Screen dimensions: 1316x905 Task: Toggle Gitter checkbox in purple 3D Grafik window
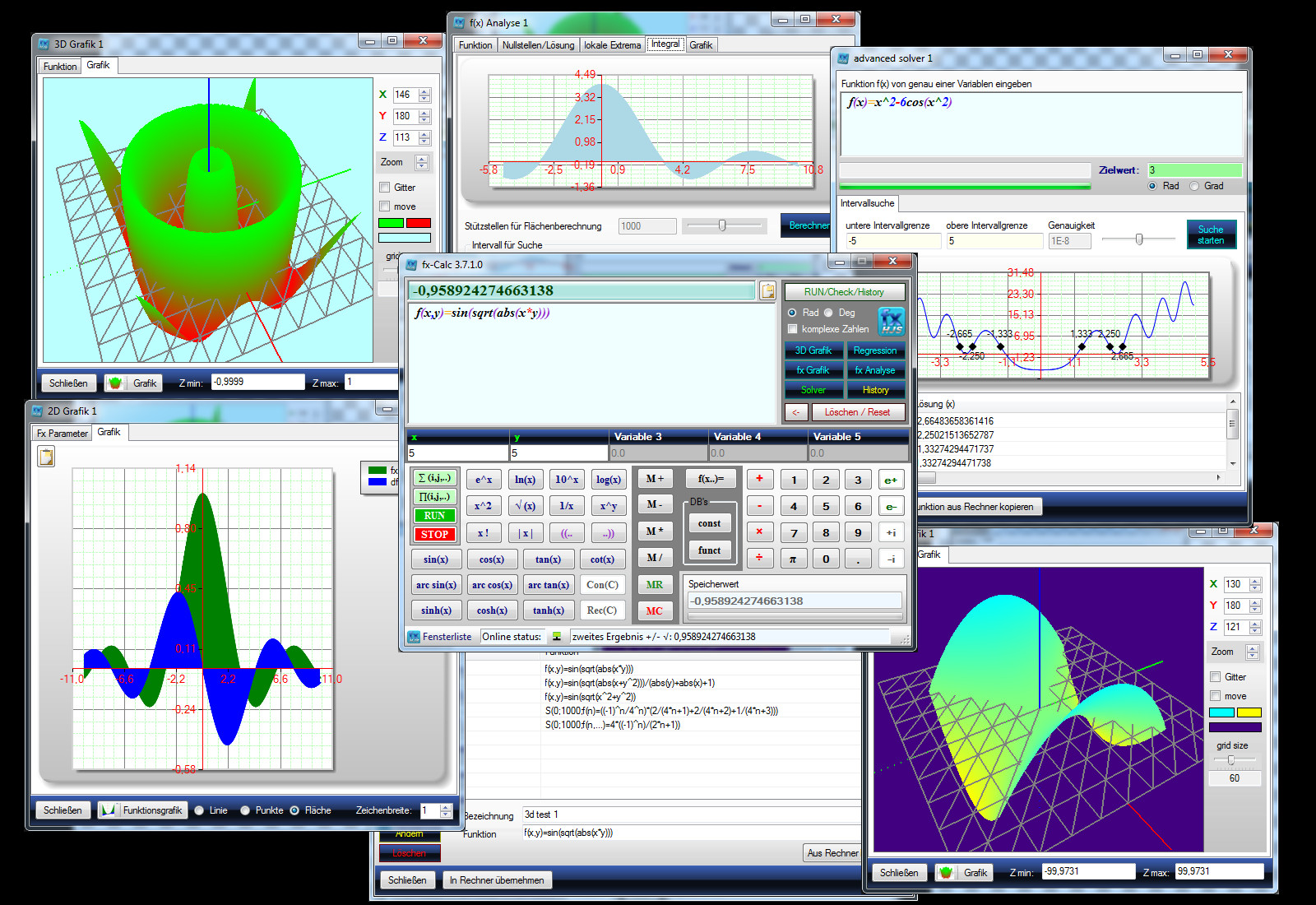click(x=1215, y=677)
